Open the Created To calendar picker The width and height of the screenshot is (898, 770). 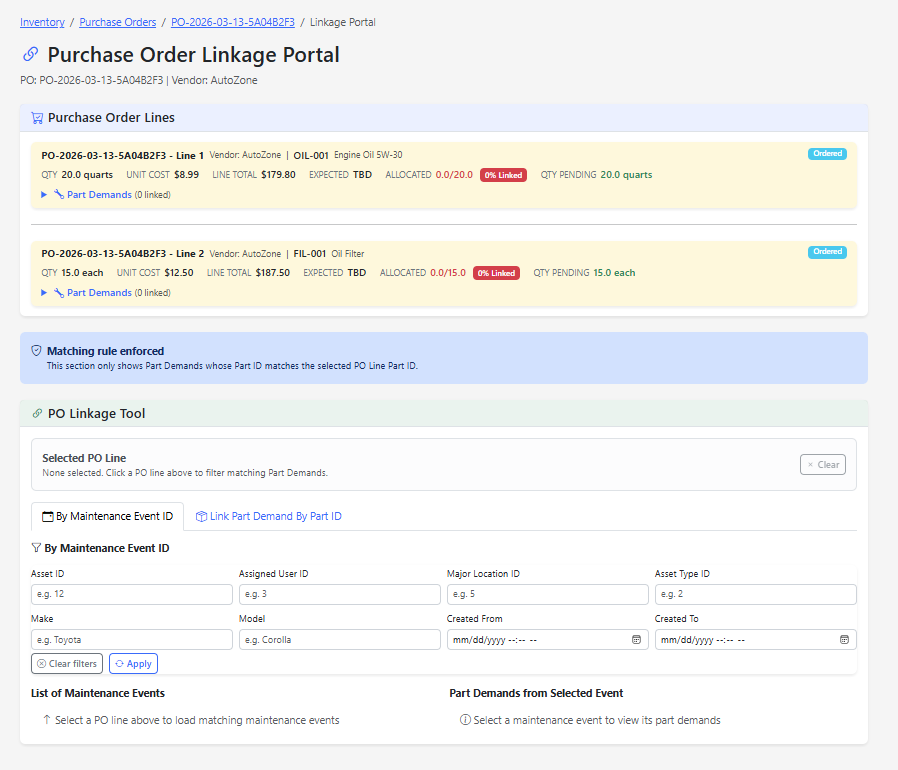pyautogui.click(x=844, y=639)
